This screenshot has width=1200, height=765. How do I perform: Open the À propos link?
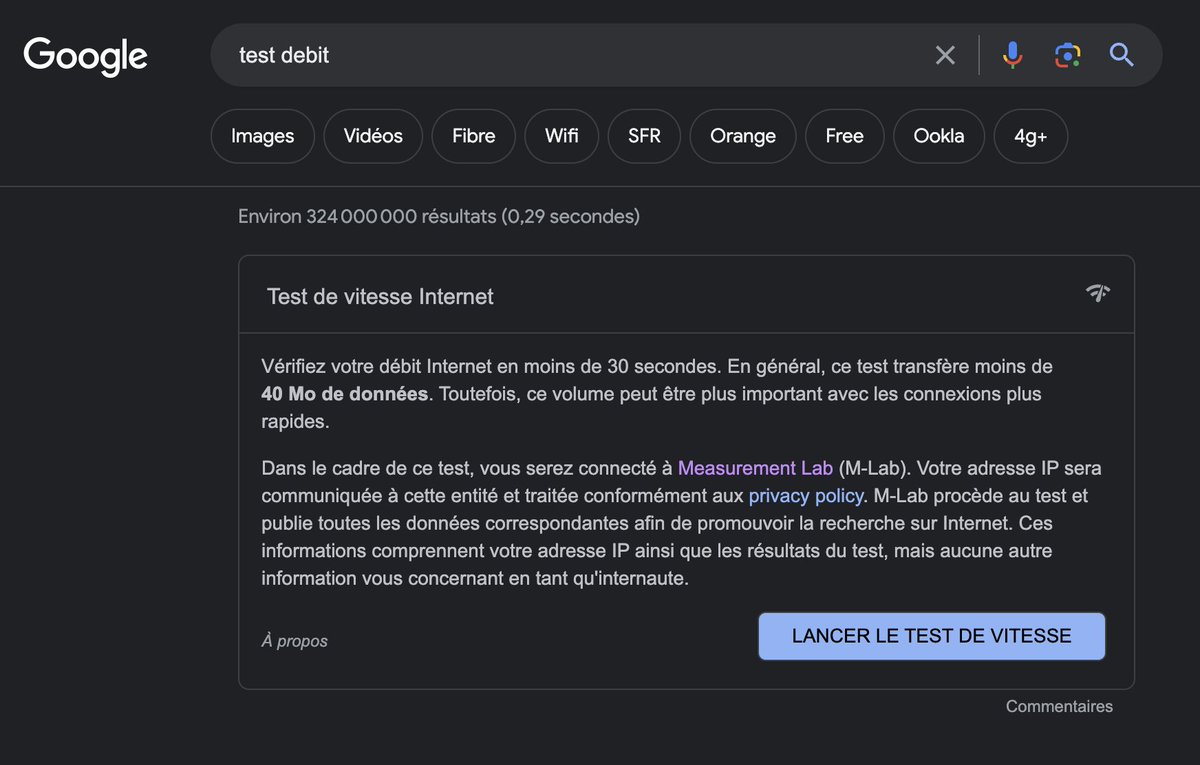[x=295, y=641]
